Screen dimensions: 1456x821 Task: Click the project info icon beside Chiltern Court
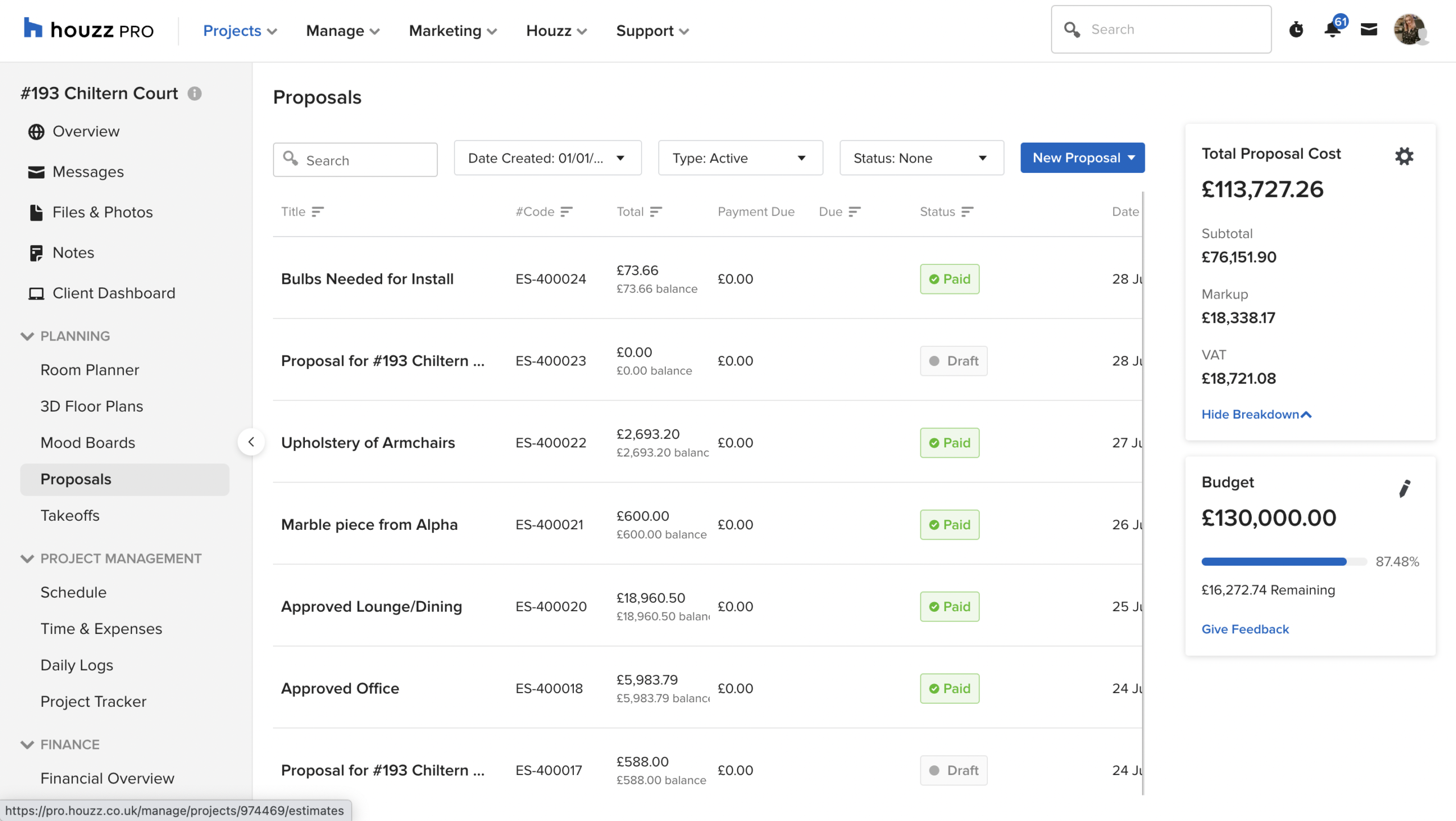point(195,93)
